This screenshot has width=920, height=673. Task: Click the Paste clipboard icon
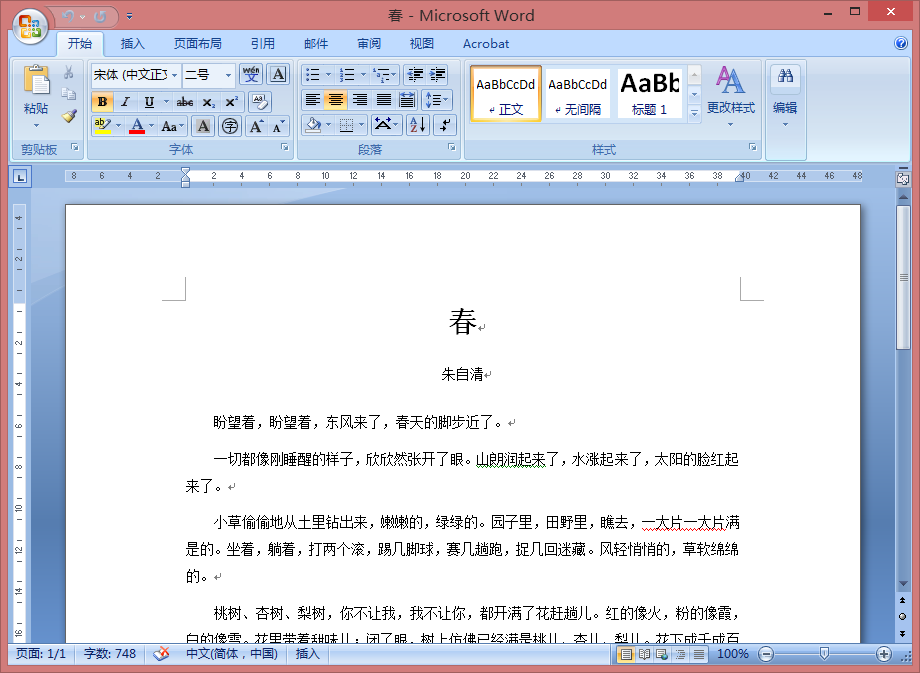(x=36, y=80)
